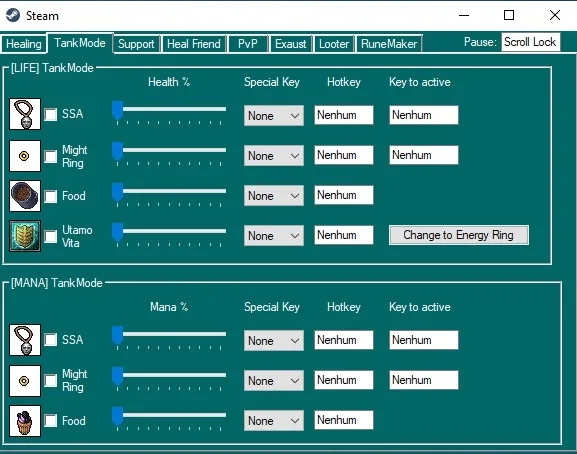Screen dimensions: 577x454
Task: Click Key to active field for MANA SSA
Action: point(424,340)
